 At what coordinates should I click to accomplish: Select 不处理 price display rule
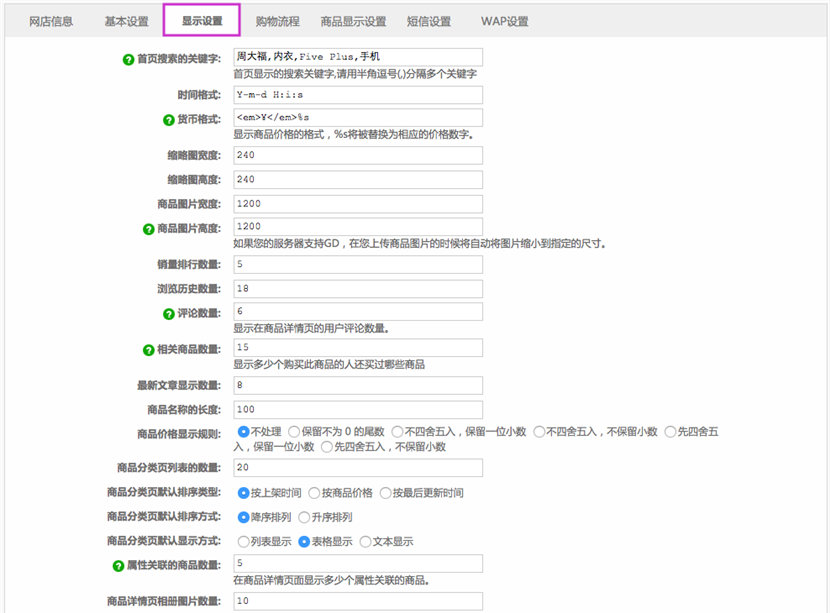[x=243, y=432]
